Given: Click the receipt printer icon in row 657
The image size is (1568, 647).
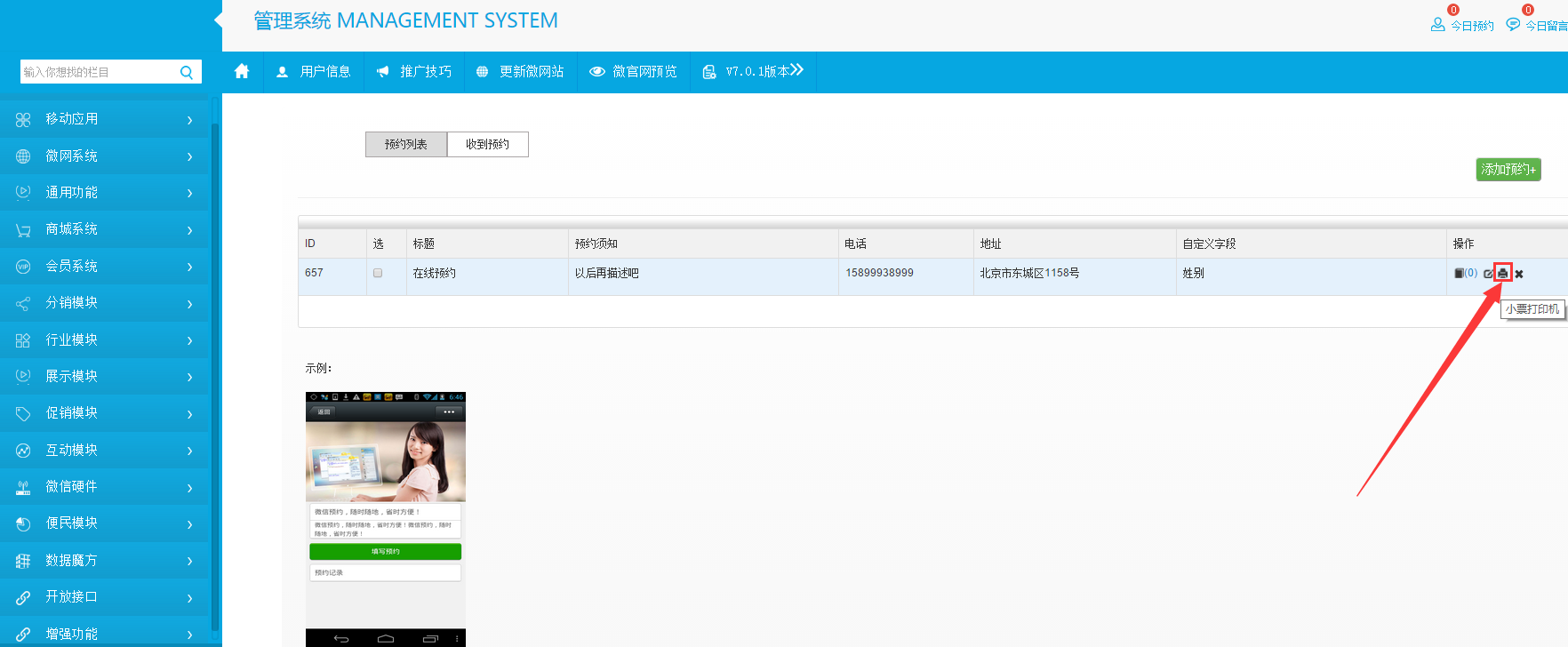Looking at the screenshot, I should pos(1502,273).
